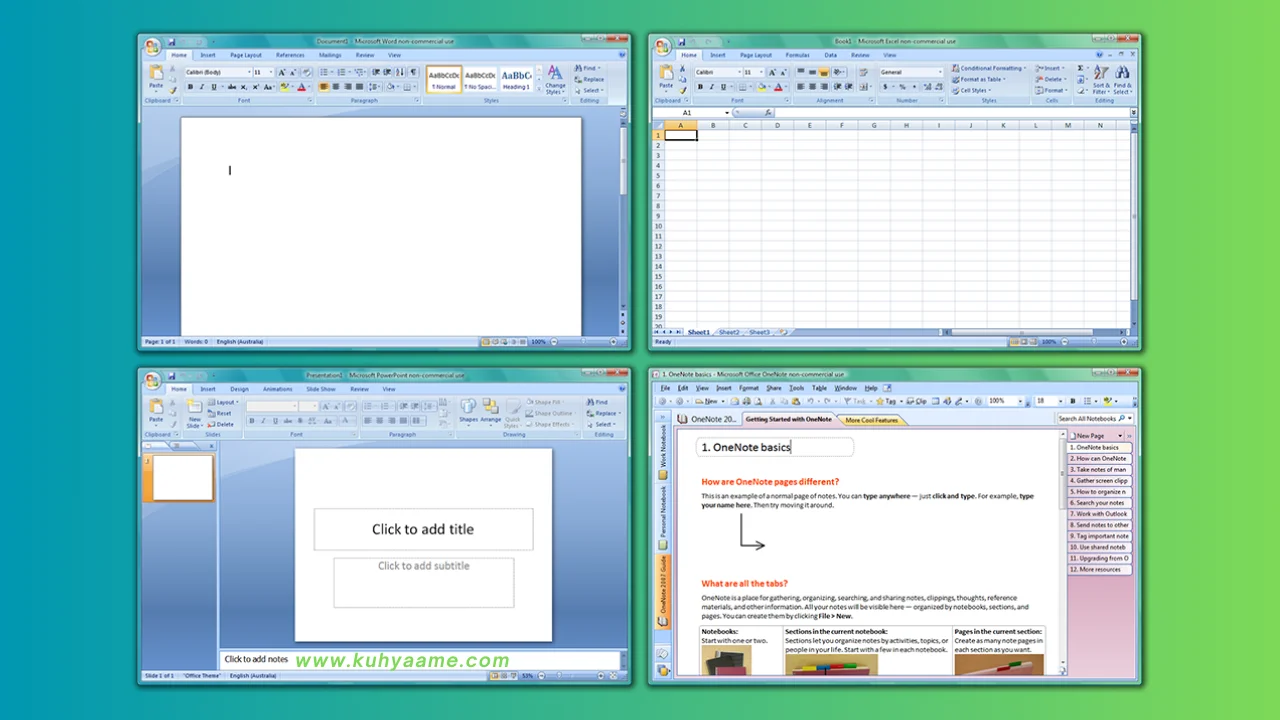The width and height of the screenshot is (1280, 720).
Task: Open the Office button in Excel
Action: point(662,46)
